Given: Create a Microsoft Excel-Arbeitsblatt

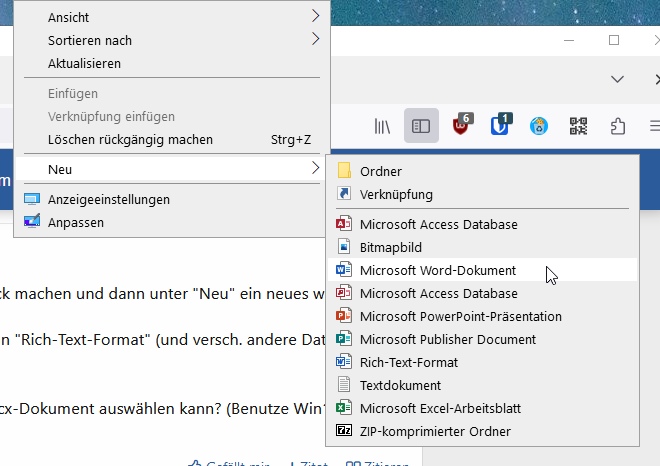Looking at the screenshot, I should tap(482, 408).
